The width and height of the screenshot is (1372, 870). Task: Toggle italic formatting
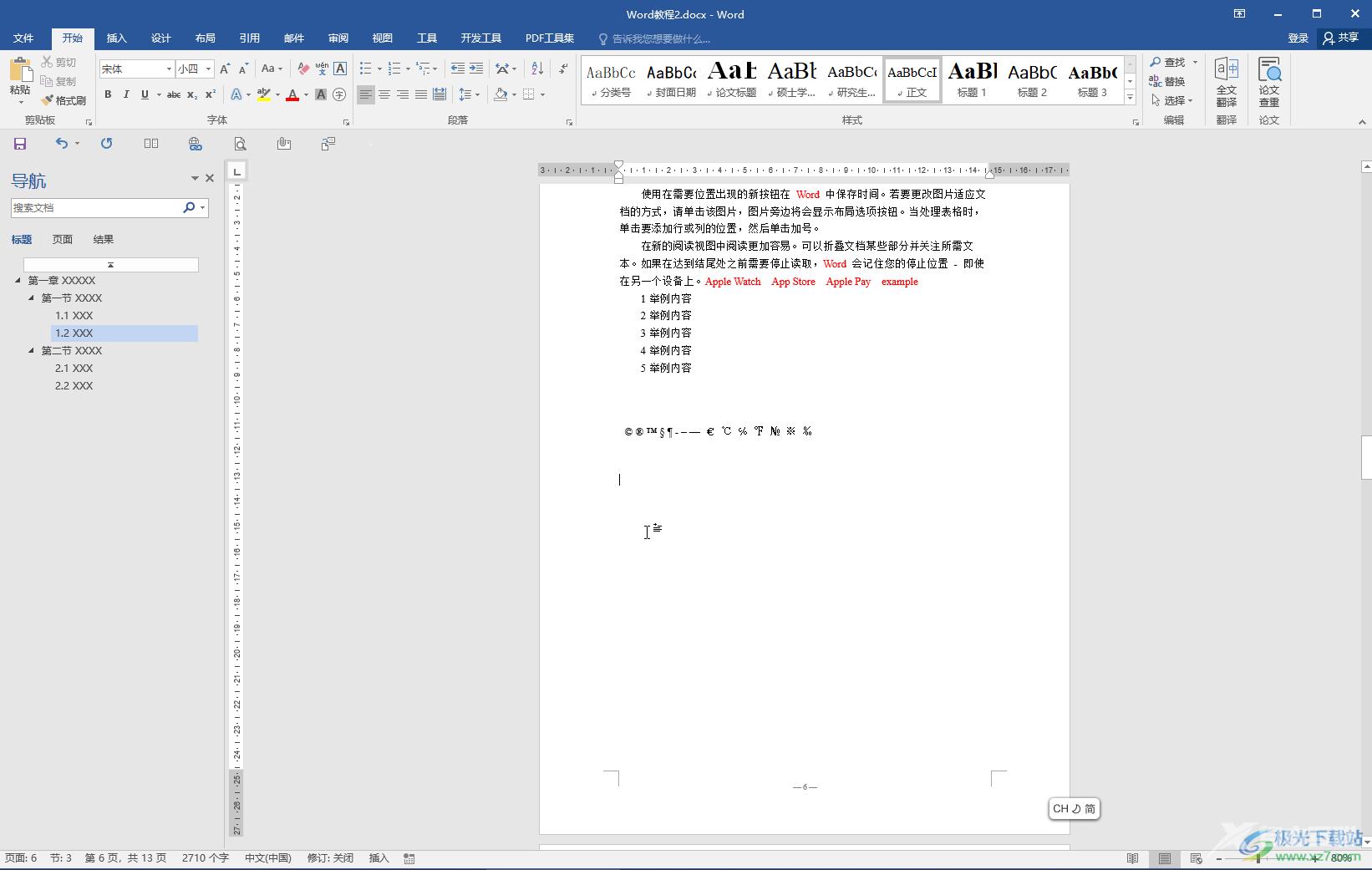[126, 94]
